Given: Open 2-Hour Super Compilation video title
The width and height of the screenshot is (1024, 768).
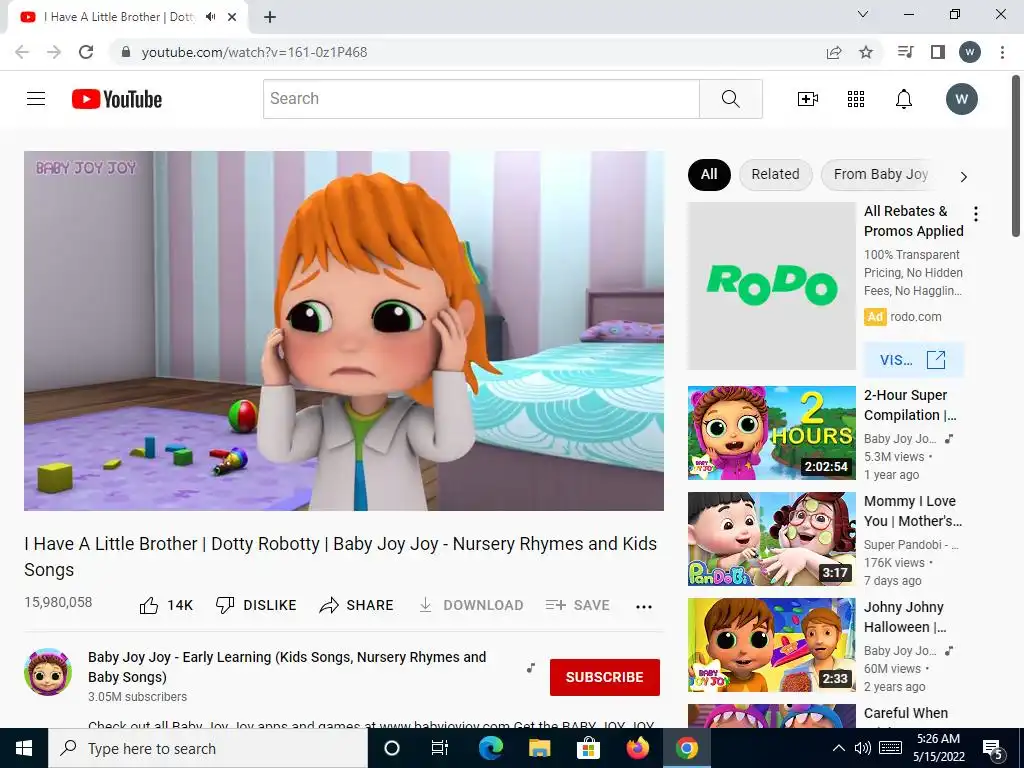Looking at the screenshot, I should [910, 405].
